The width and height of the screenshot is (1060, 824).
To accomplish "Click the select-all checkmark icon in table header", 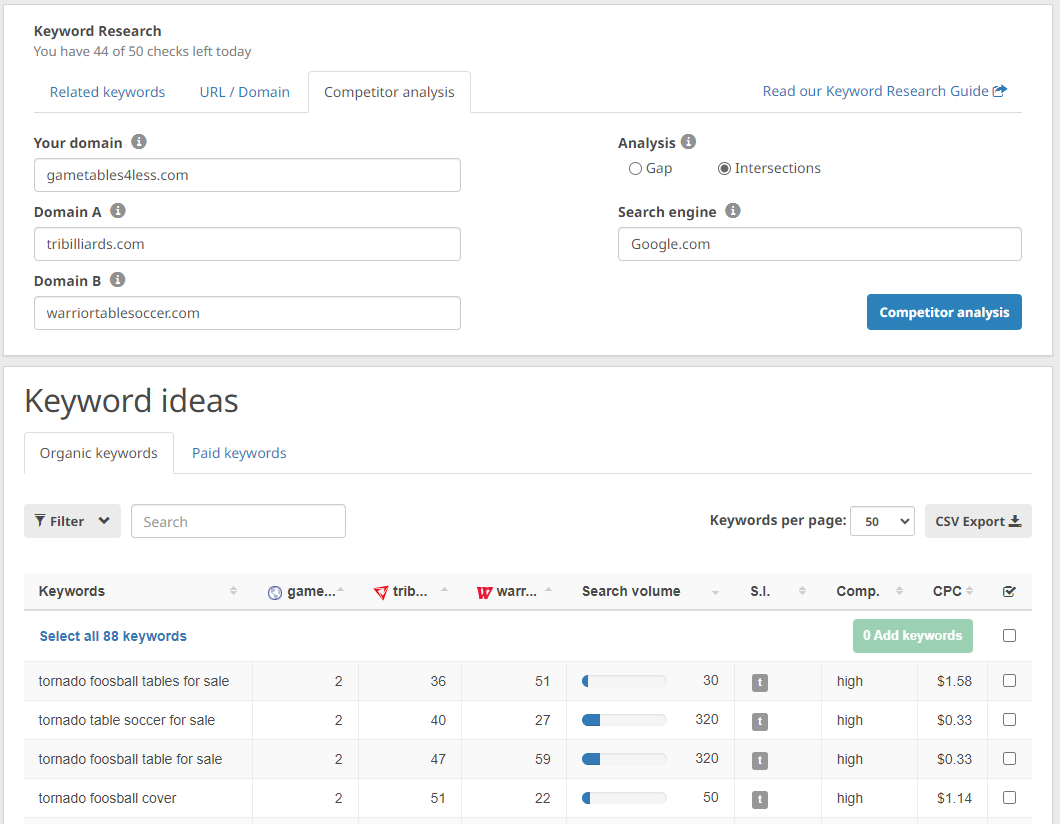I will click(x=1009, y=592).
